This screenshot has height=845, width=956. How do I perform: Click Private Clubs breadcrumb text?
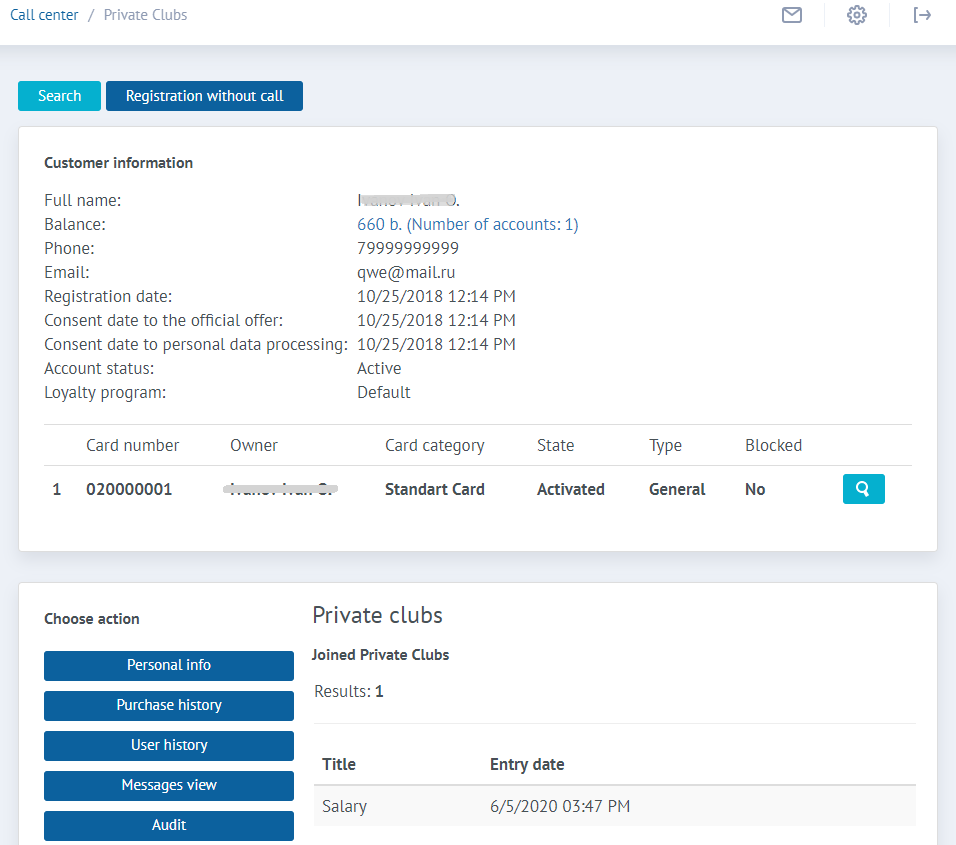[x=145, y=15]
